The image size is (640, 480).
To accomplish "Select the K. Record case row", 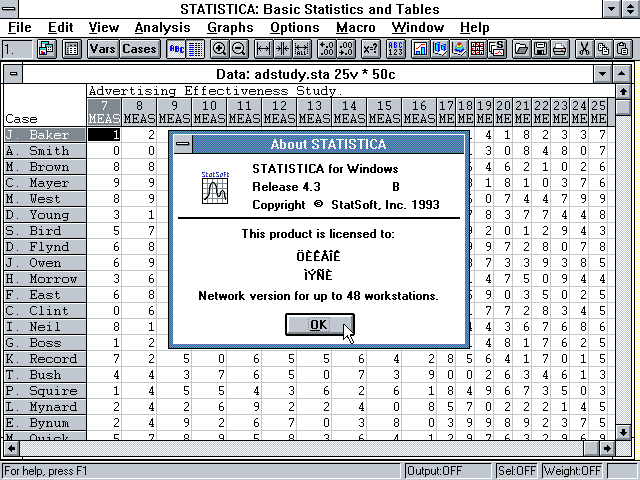I will pos(45,359).
